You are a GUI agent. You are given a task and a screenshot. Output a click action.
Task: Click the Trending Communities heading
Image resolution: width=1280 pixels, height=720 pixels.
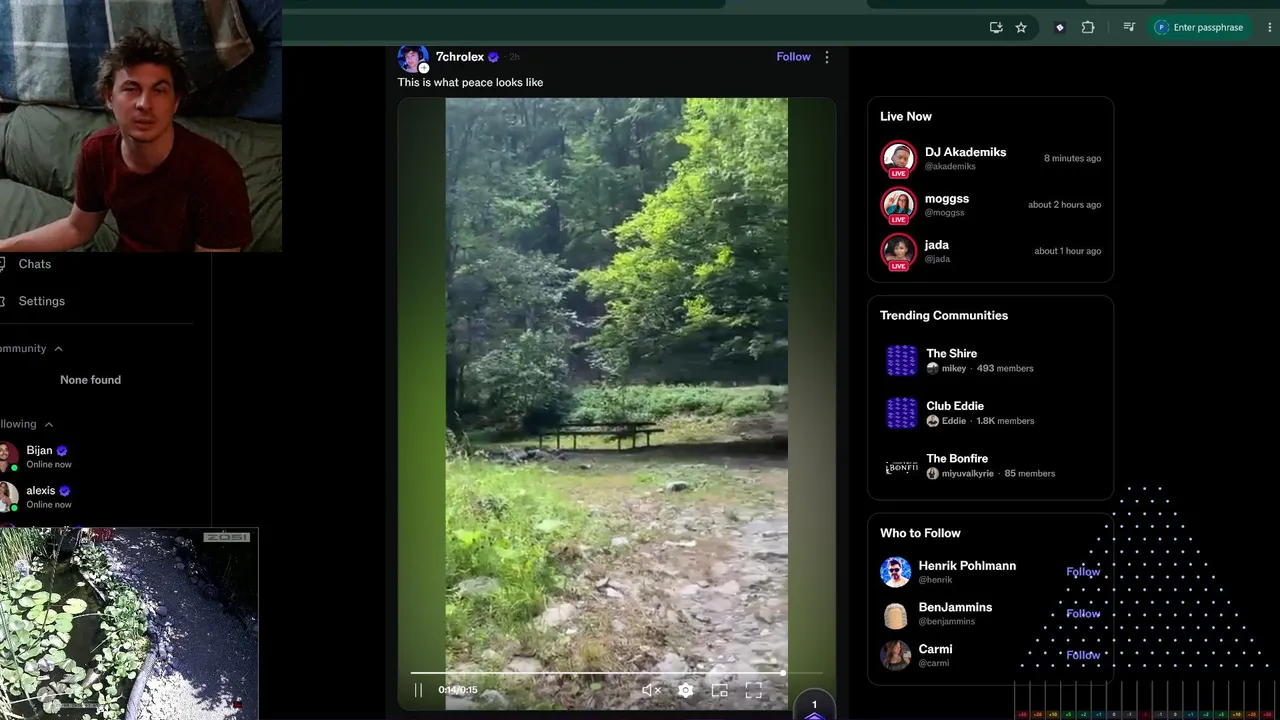point(944,316)
